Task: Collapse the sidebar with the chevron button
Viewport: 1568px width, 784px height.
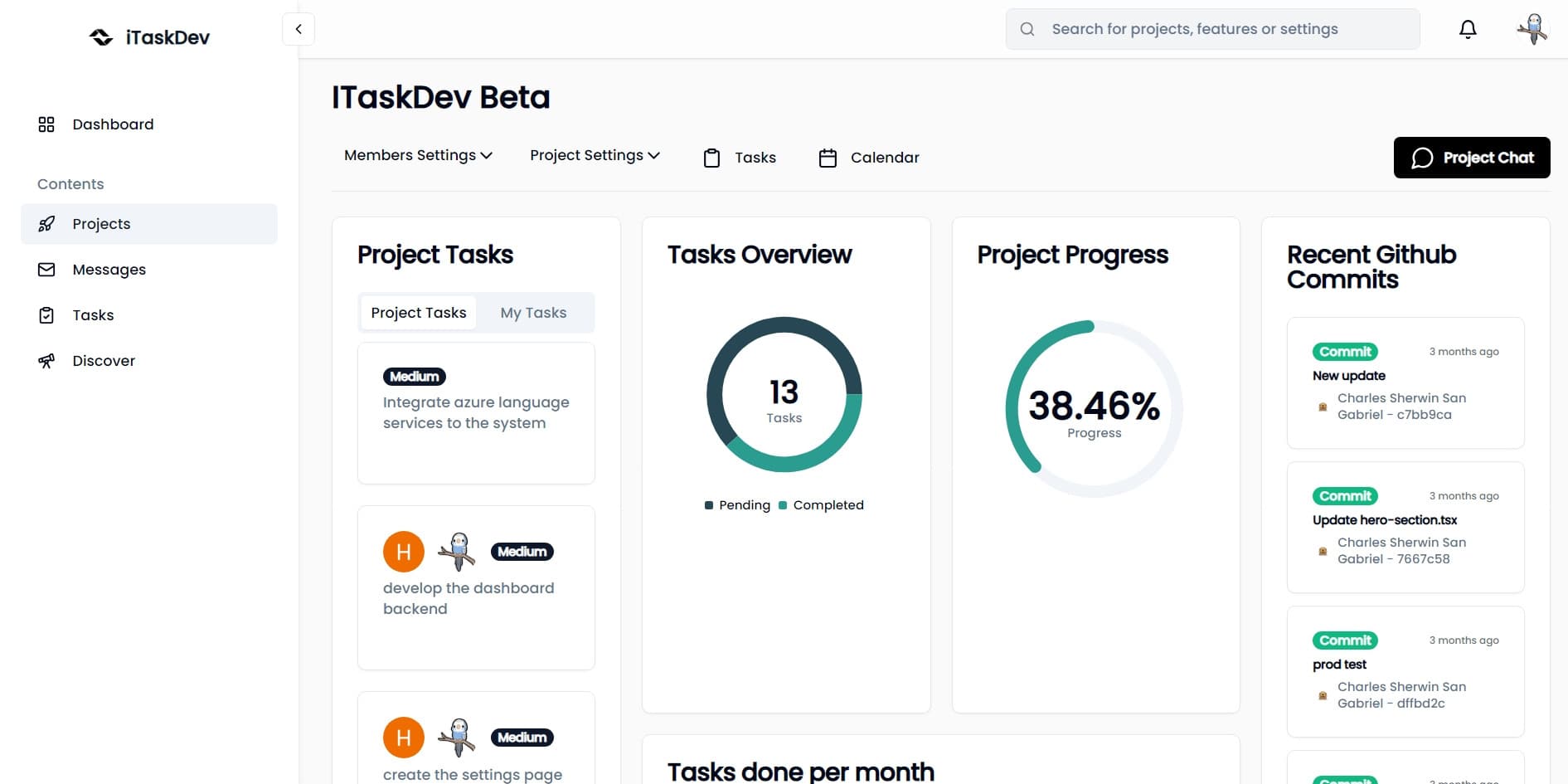Action: [299, 29]
